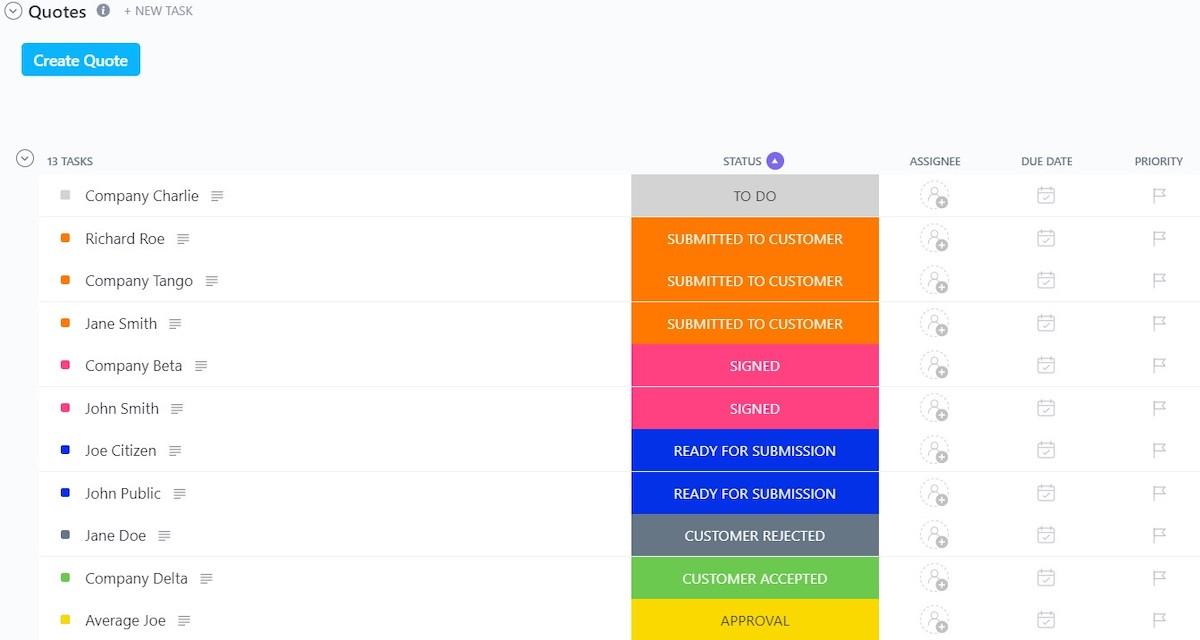
Task: Open the description icon next to Company Charlie
Action: click(x=217, y=196)
